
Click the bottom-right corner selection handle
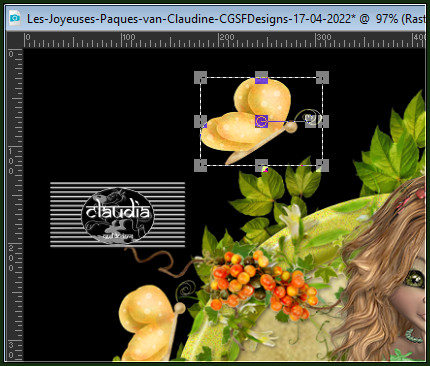click(x=322, y=165)
